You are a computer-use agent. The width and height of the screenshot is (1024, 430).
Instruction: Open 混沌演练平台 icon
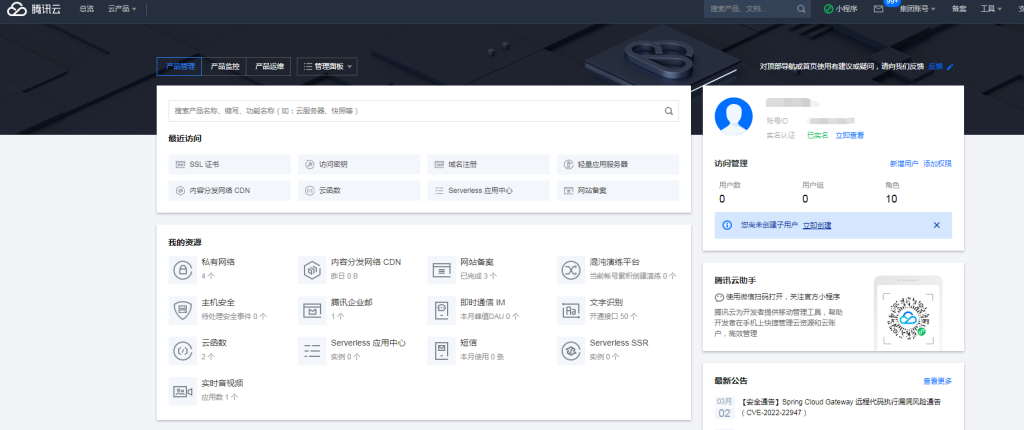(x=571, y=270)
